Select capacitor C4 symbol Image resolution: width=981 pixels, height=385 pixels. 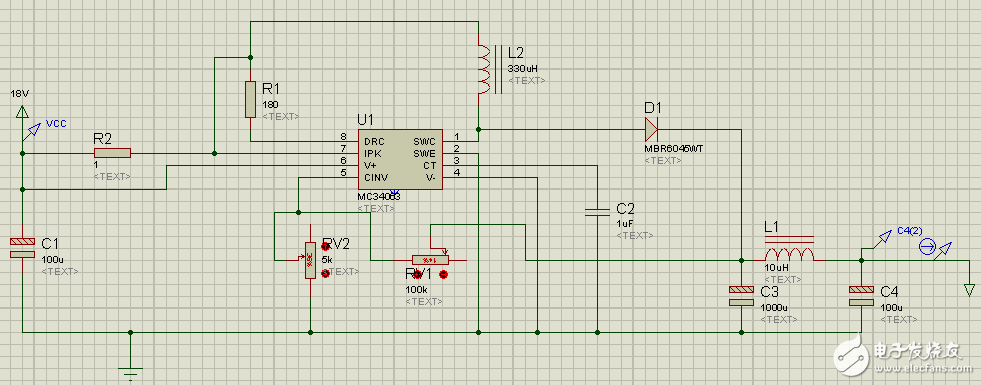tap(862, 296)
